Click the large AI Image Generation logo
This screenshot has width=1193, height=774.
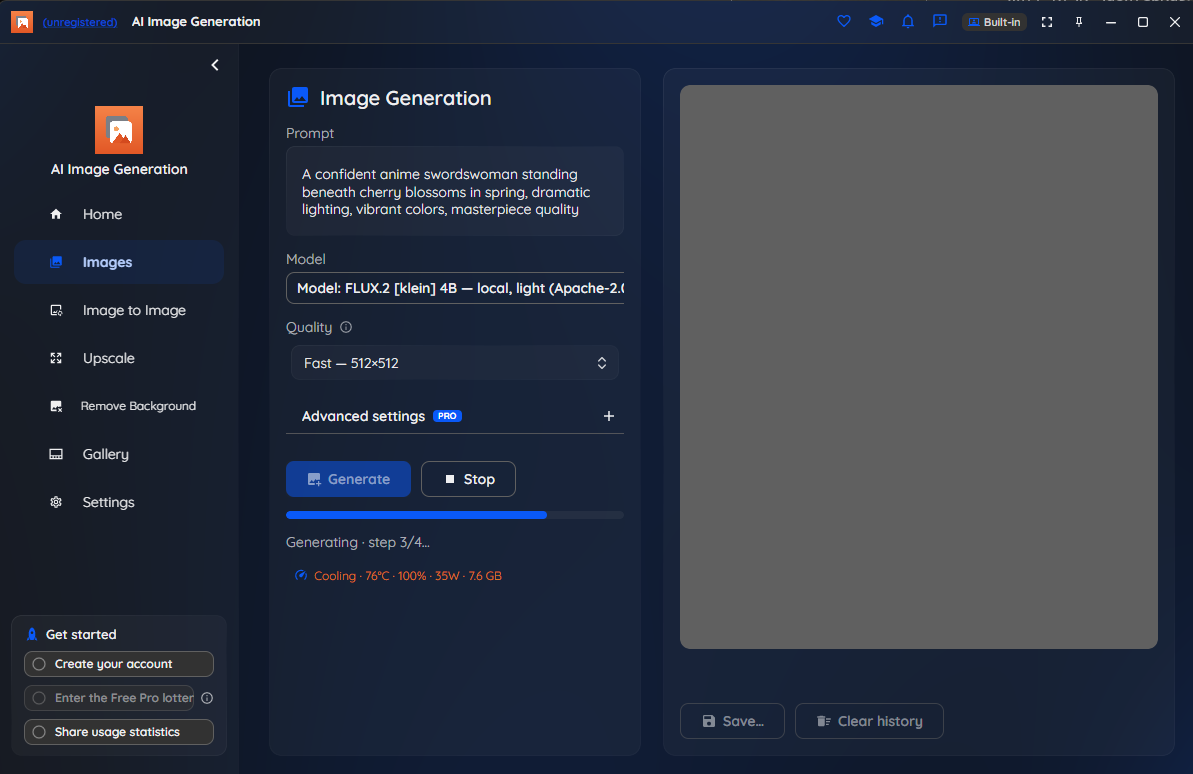[119, 130]
